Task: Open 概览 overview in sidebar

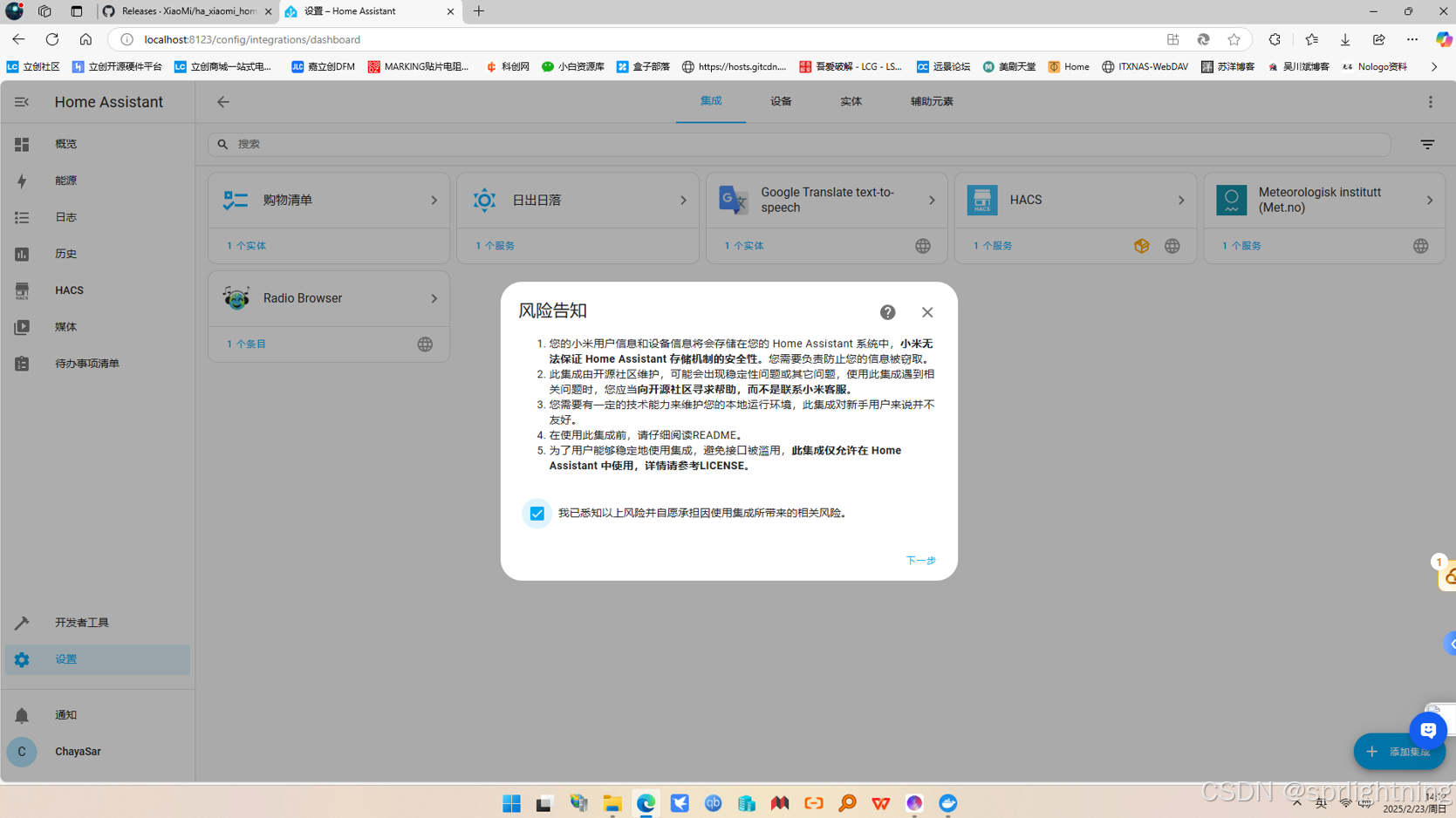Action: point(98,144)
